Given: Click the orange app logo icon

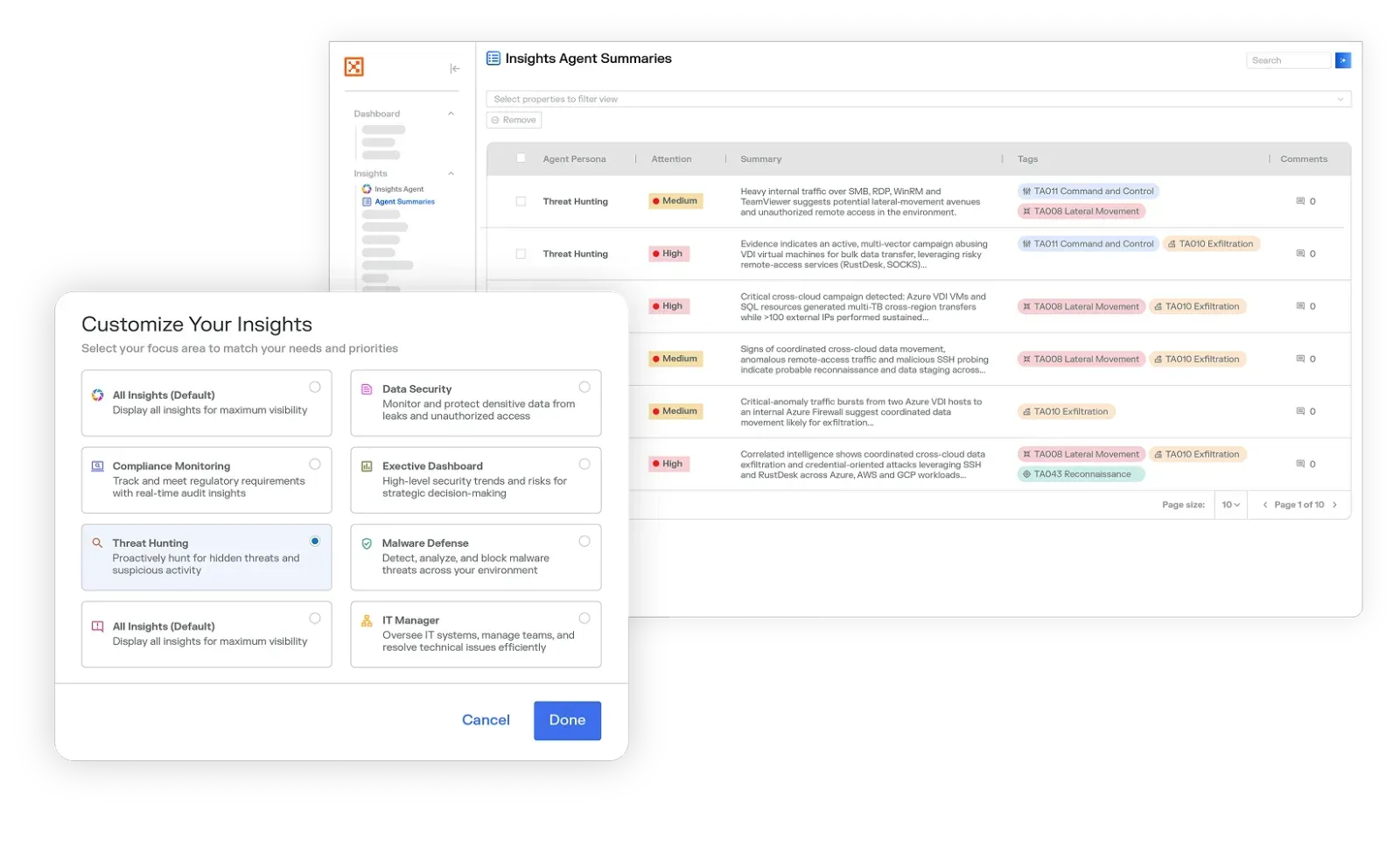Looking at the screenshot, I should [x=353, y=66].
